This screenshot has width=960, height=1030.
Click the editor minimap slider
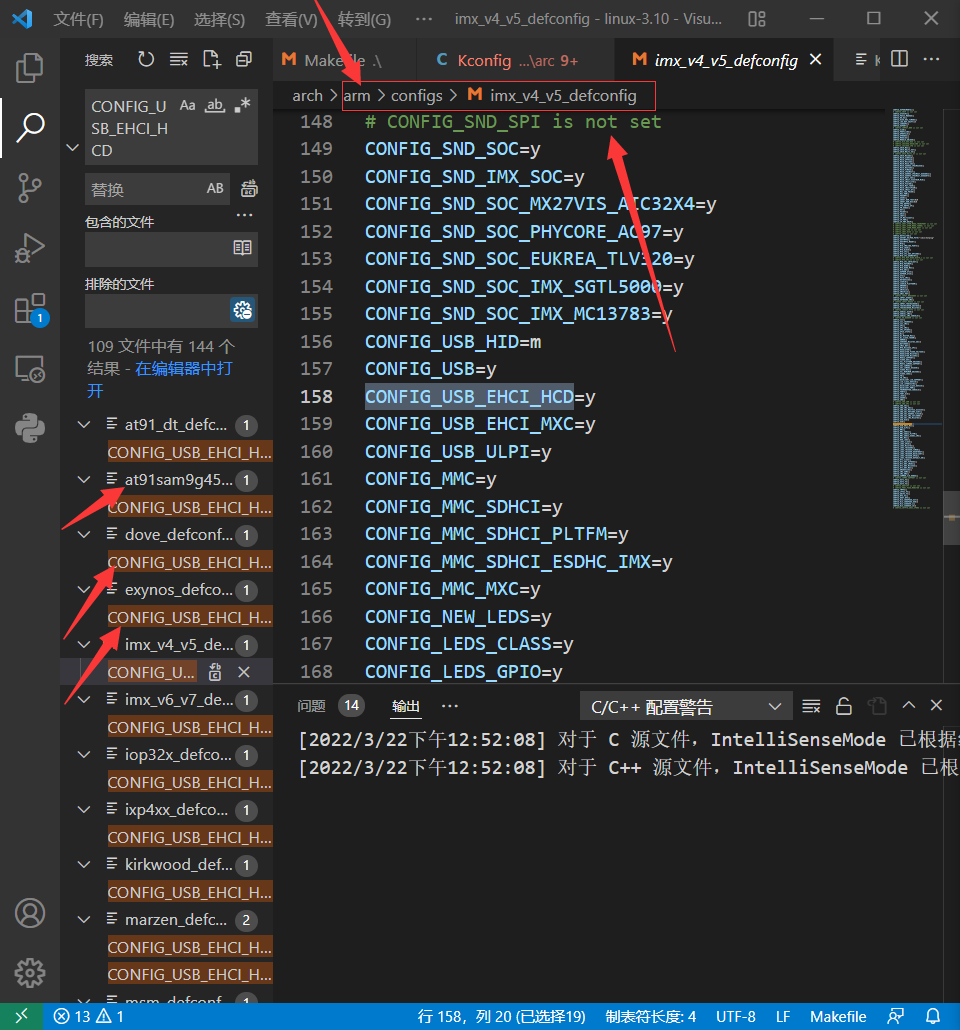point(951,518)
